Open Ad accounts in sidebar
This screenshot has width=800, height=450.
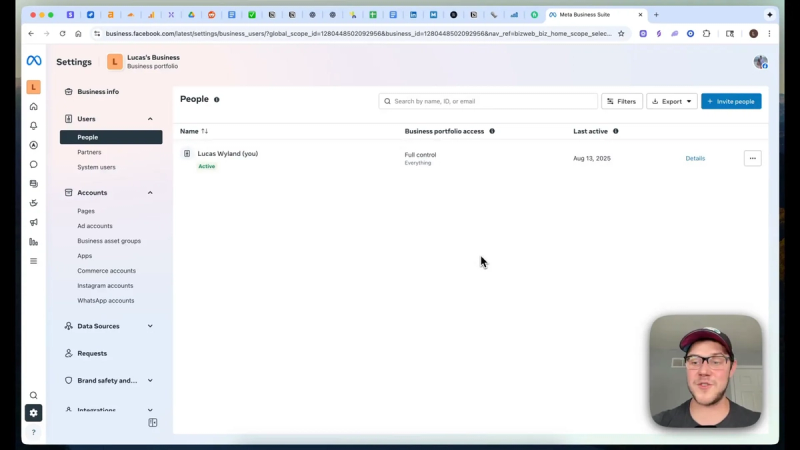[x=95, y=226]
